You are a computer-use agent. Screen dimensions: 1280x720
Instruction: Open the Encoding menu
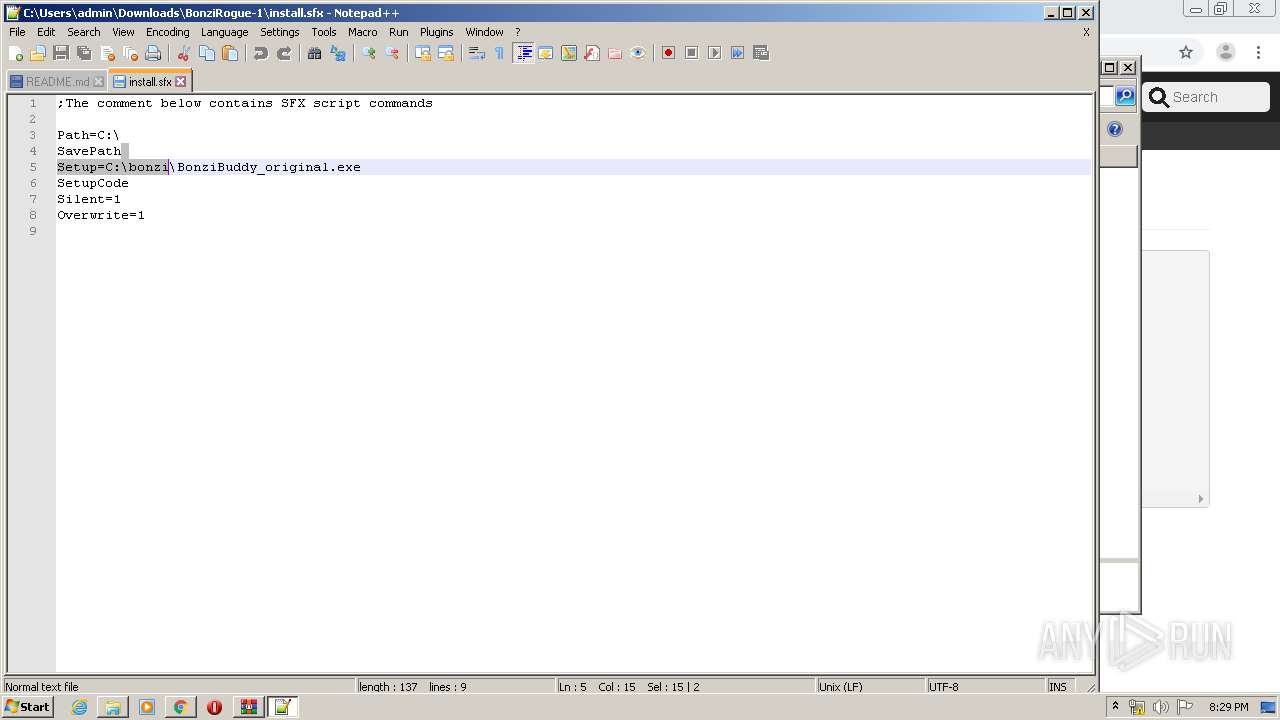167,32
